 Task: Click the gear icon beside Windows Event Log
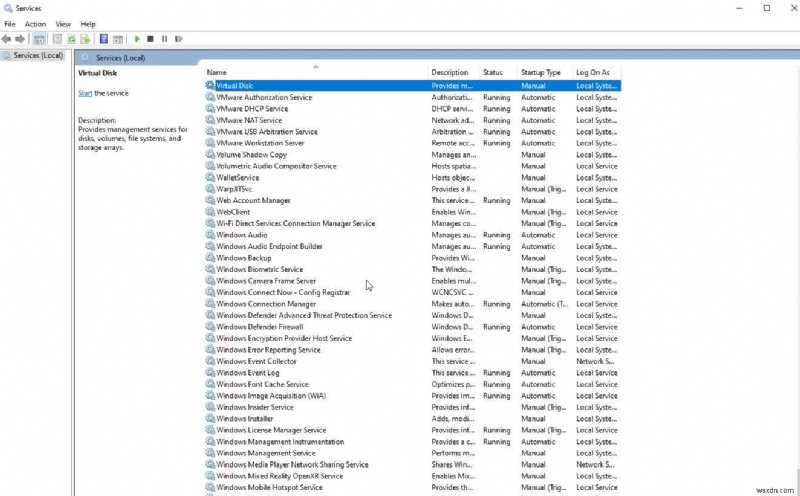click(210, 373)
